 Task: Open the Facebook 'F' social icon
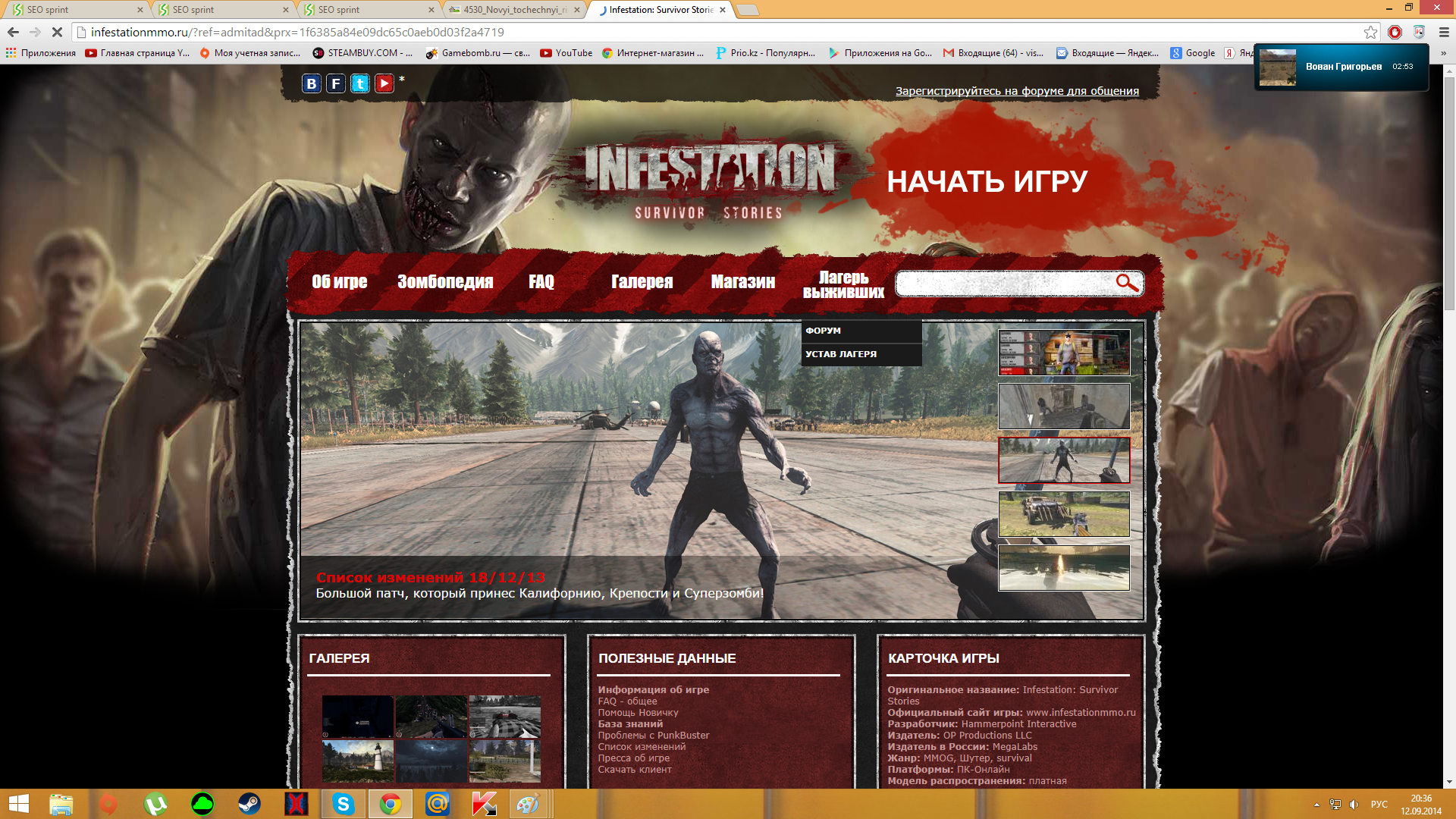pyautogui.click(x=335, y=83)
